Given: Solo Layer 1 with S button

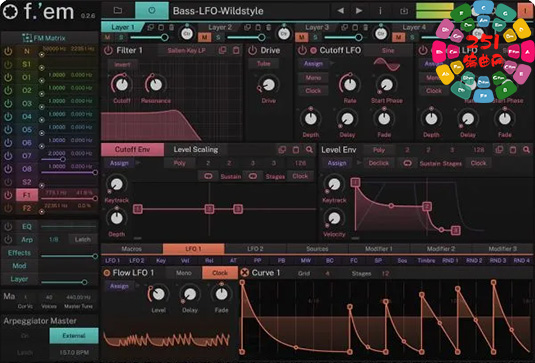Looking at the screenshot, I should coord(121,37).
